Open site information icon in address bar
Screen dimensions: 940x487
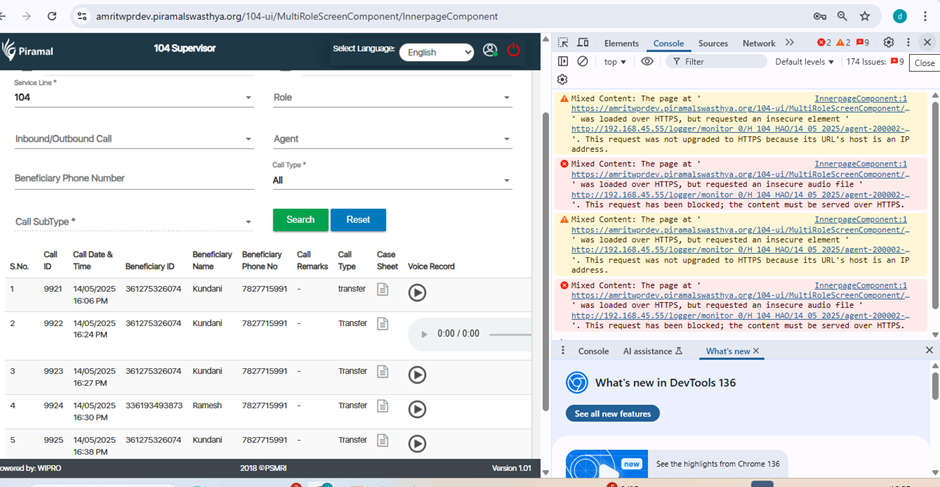(82, 17)
